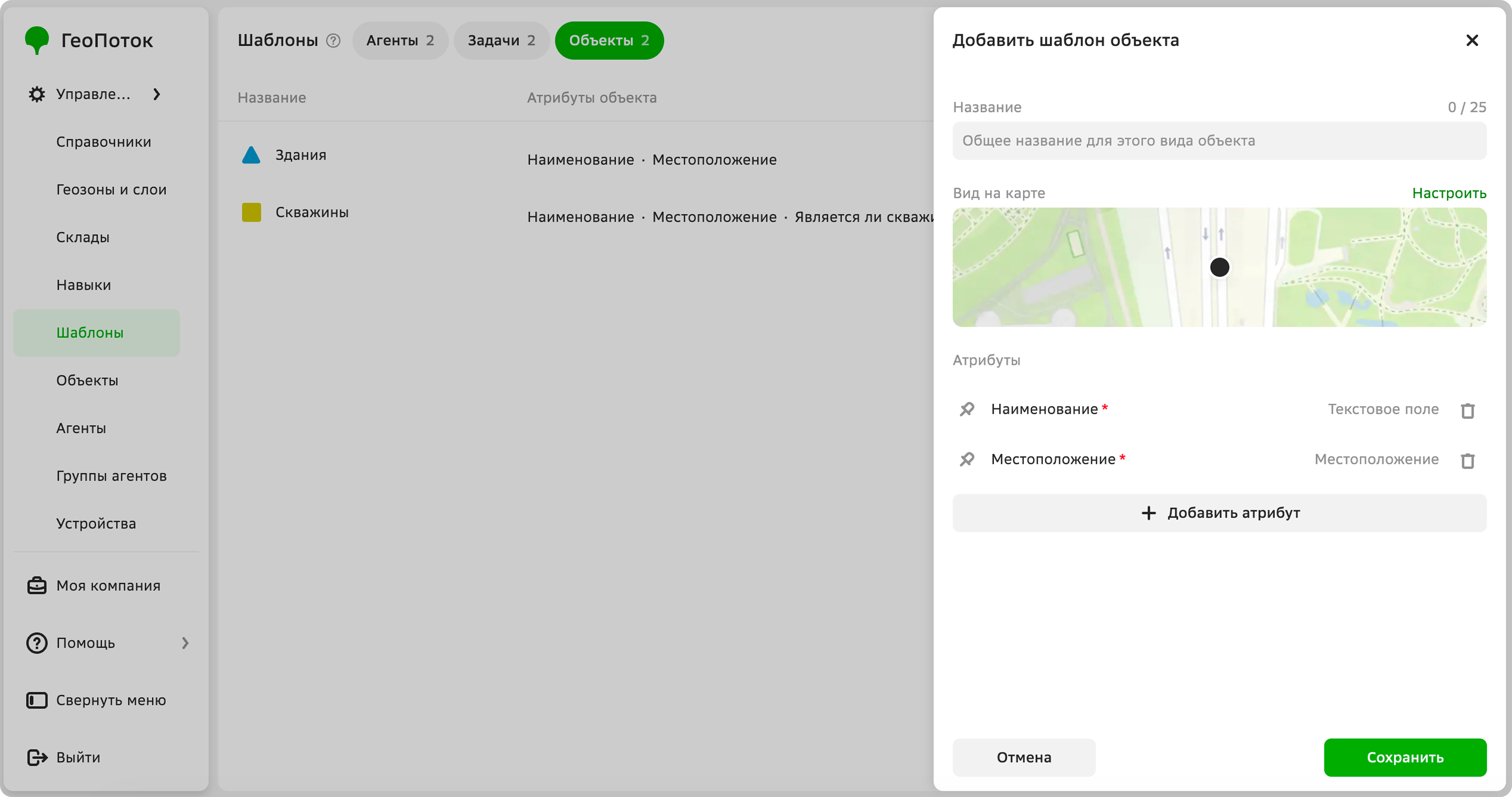Click the Свернуть меню icon
Viewport: 1512px width, 797px height.
point(37,700)
